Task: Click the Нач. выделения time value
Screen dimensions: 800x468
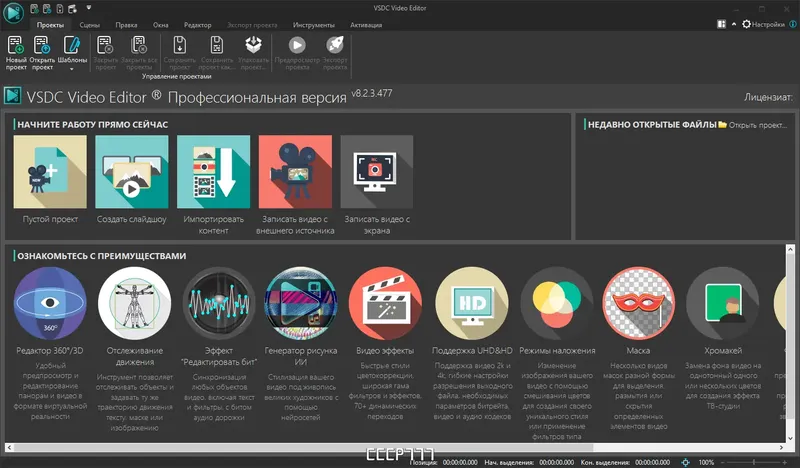Action: [557, 462]
